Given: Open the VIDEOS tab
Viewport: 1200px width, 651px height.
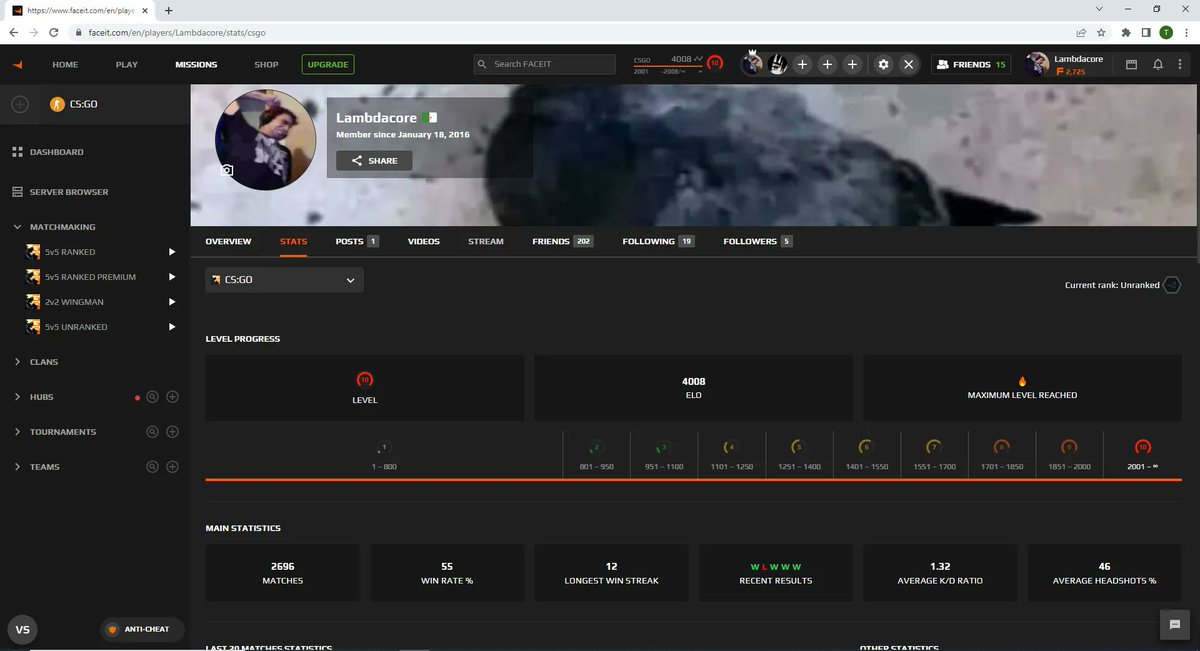Looking at the screenshot, I should 424,241.
